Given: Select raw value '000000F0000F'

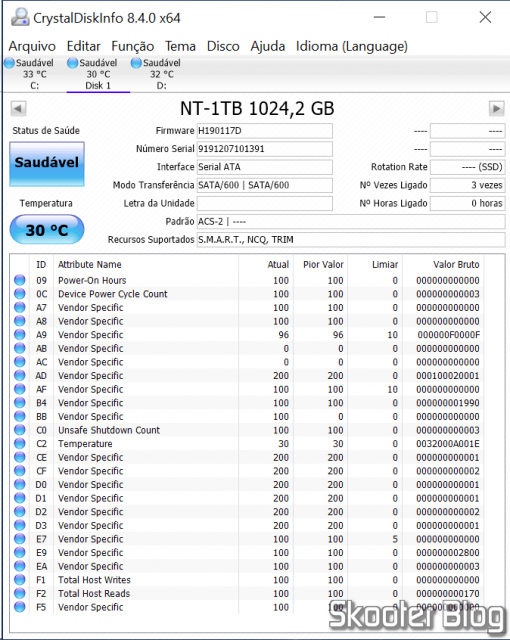Looking at the screenshot, I should point(448,335).
